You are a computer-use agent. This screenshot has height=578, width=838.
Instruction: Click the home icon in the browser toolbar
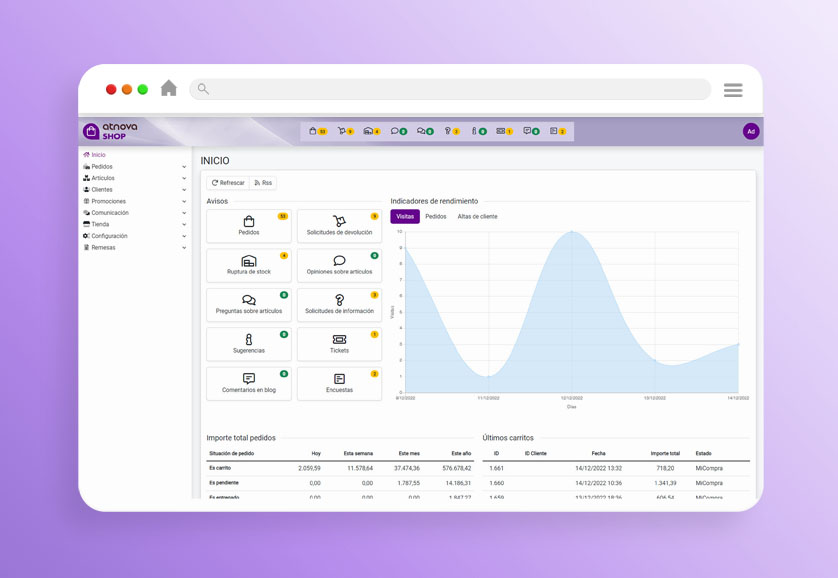[x=169, y=88]
